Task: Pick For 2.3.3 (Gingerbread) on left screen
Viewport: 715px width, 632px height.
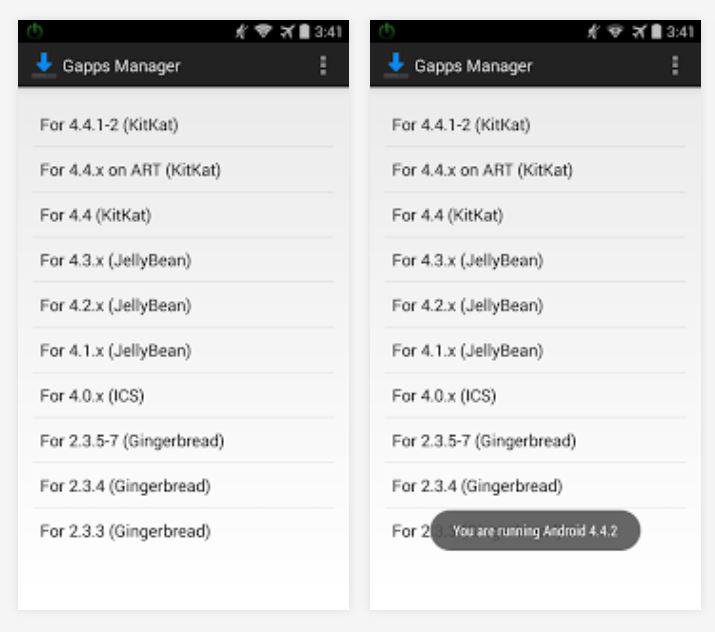Action: [183, 531]
